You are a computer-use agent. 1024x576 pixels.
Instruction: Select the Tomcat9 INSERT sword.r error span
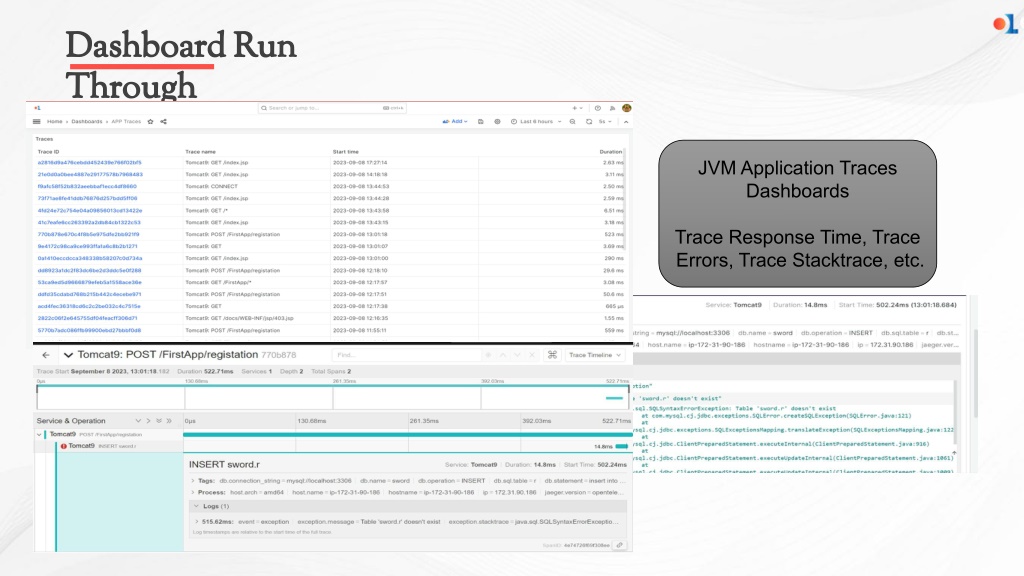(98, 446)
